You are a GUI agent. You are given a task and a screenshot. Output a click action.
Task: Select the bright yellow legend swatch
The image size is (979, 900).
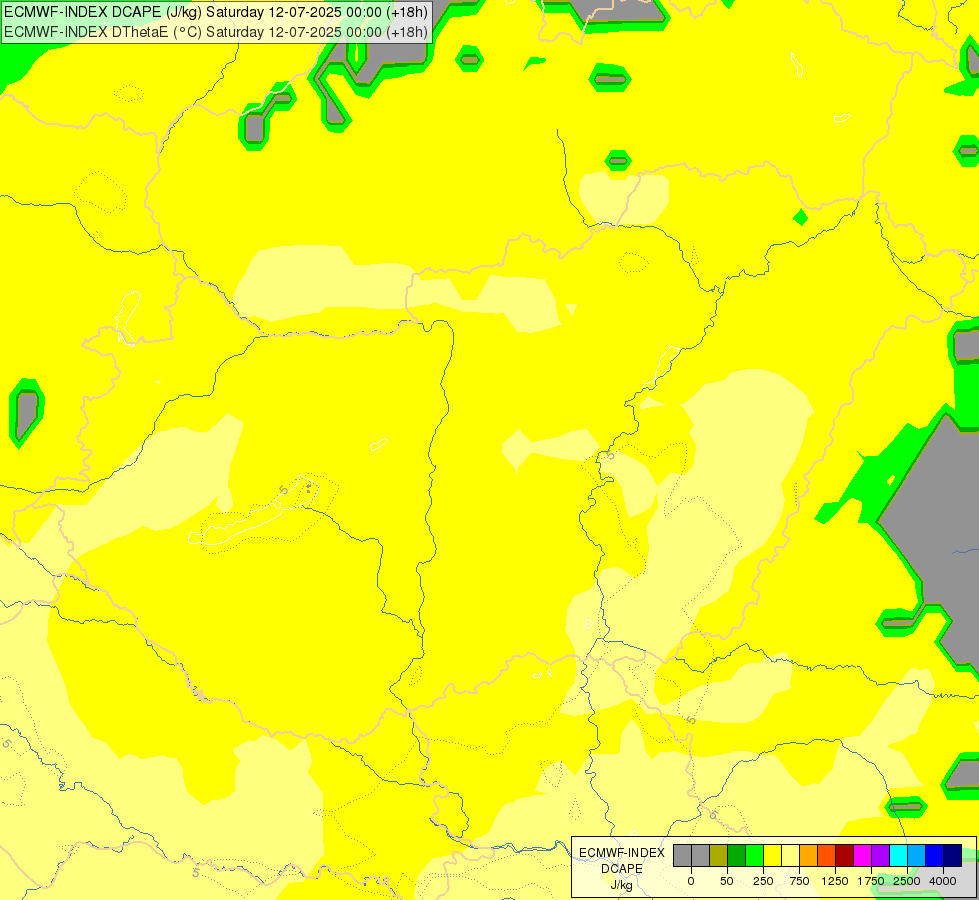pyautogui.click(x=772, y=855)
